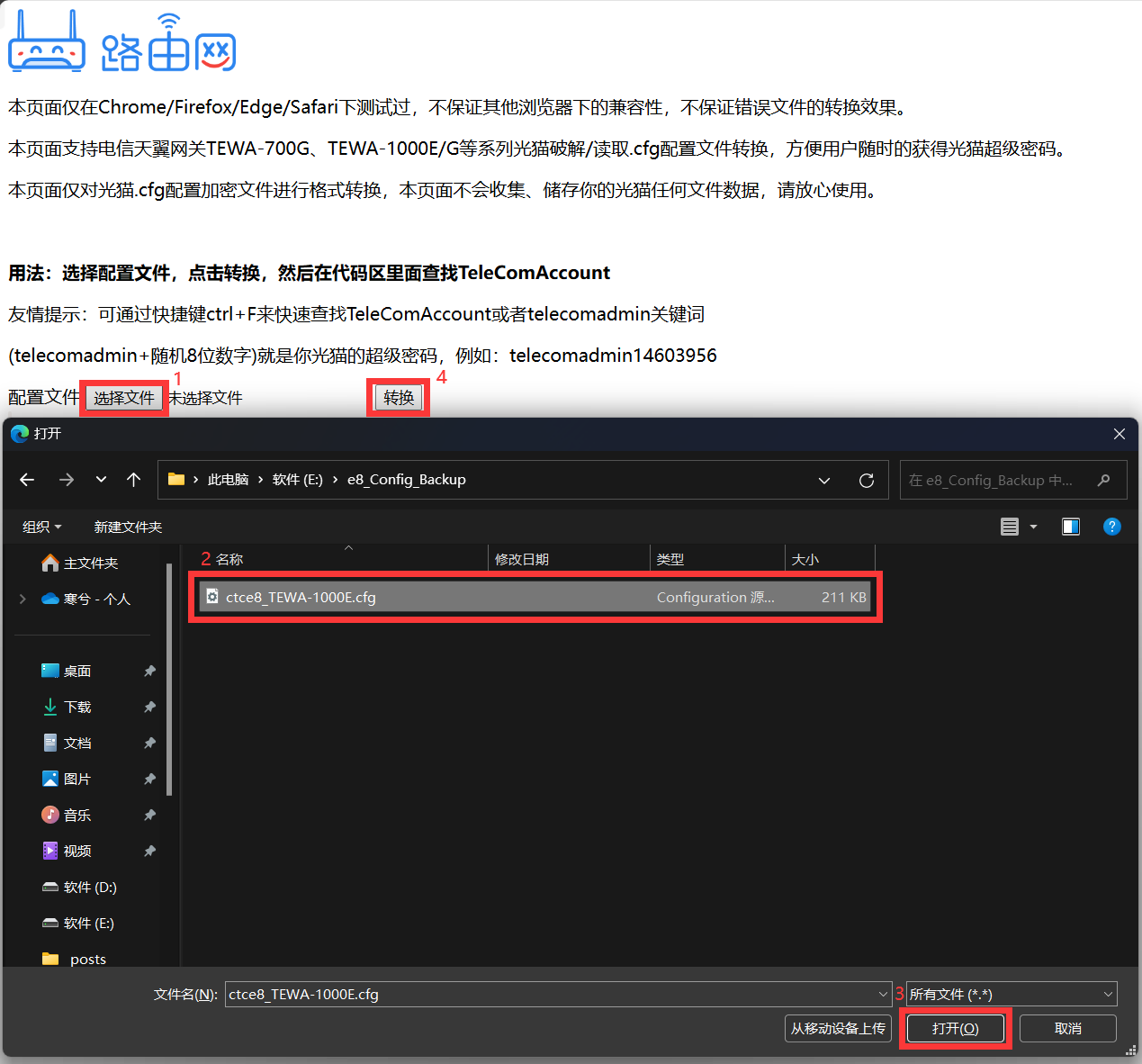Toggle the preview pane icon

(x=1071, y=527)
